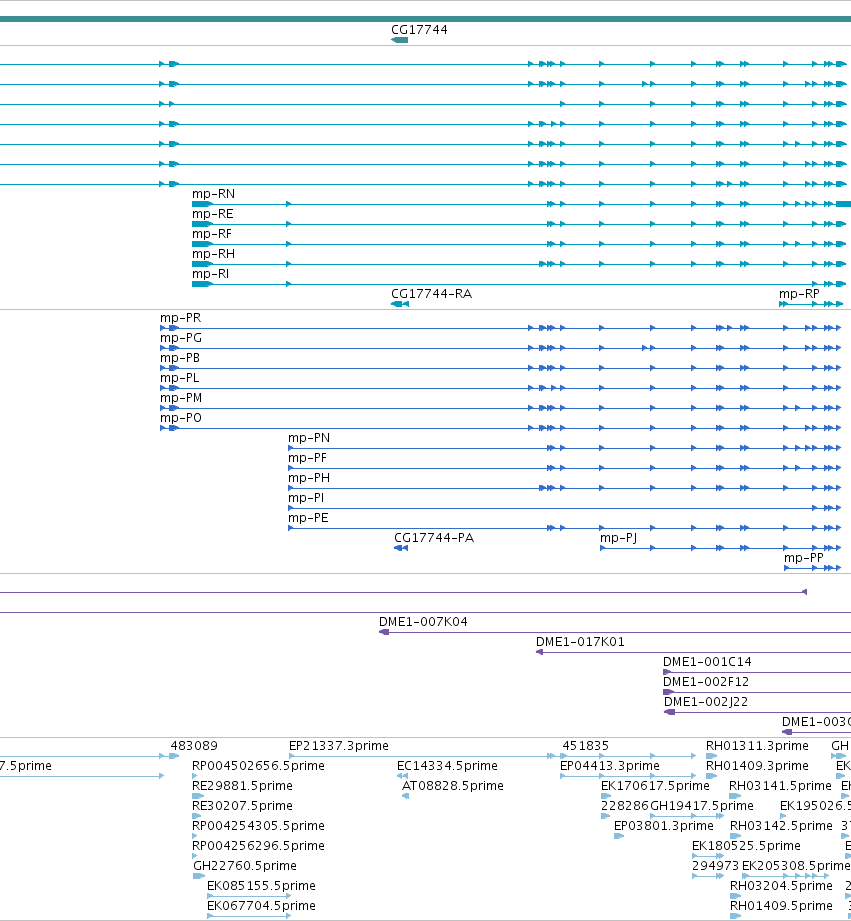Select the EK170617.5prime EST label
This screenshot has height=921, width=851.
pos(655,785)
